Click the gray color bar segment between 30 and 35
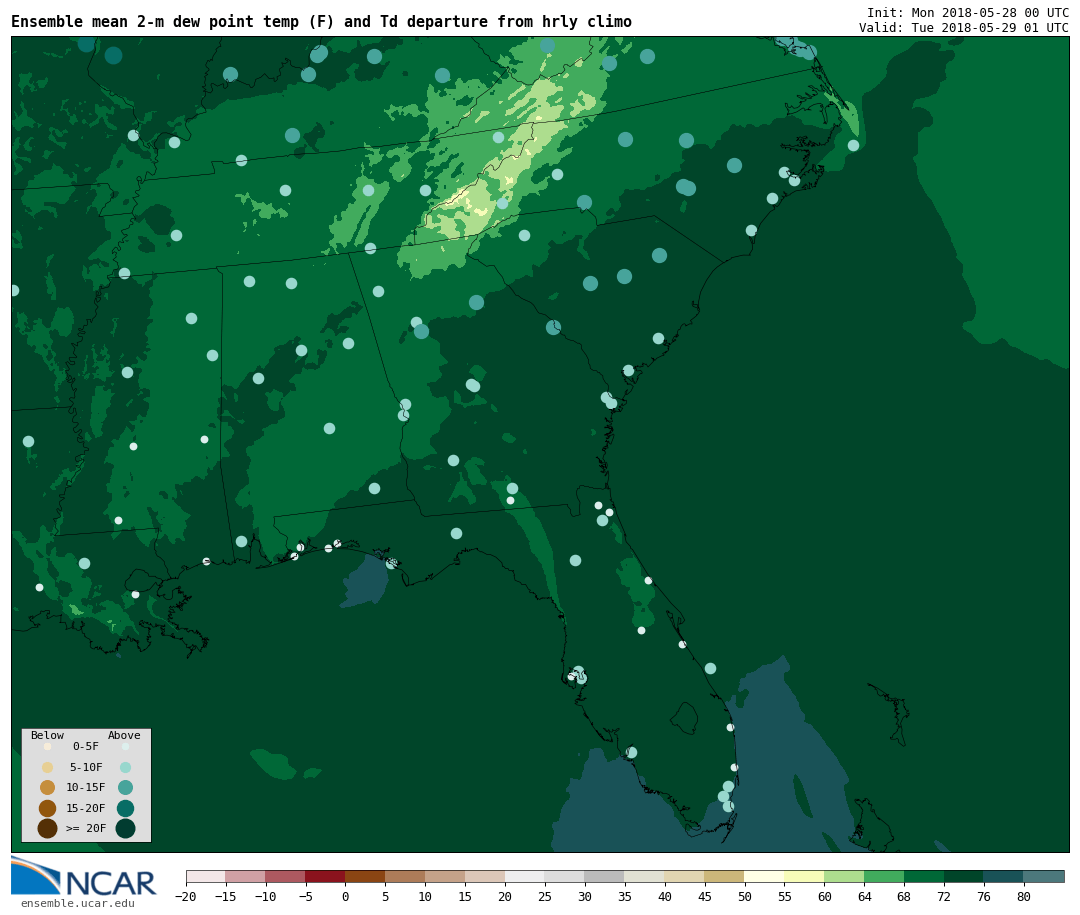Image resolution: width=1080 pixels, height=915 pixels. [605, 876]
